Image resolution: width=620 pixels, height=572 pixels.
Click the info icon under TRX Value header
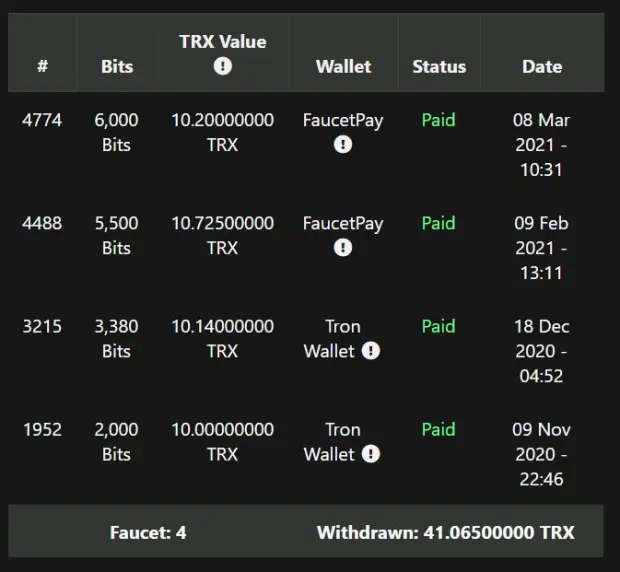223,66
